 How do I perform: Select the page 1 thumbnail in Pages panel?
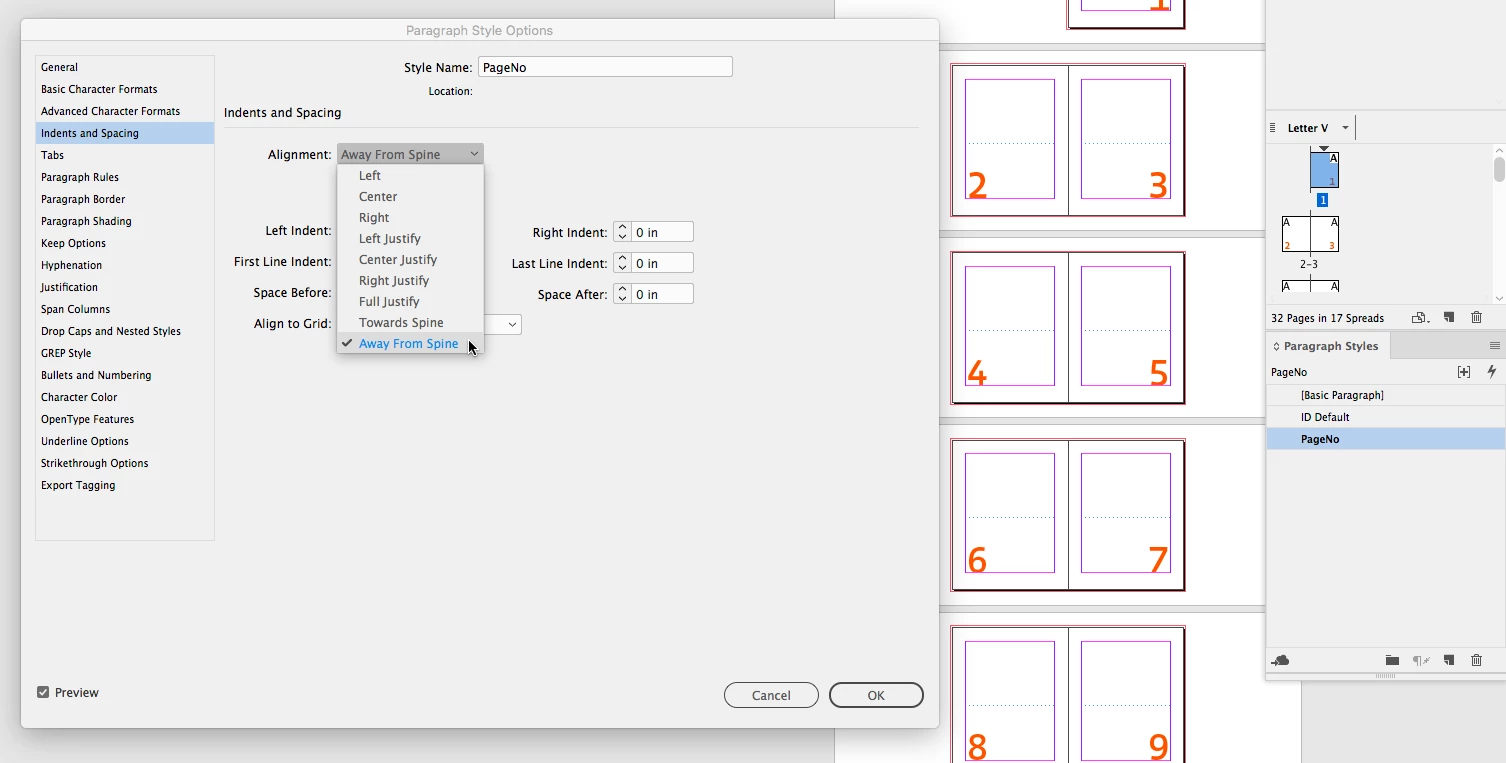click(1324, 170)
